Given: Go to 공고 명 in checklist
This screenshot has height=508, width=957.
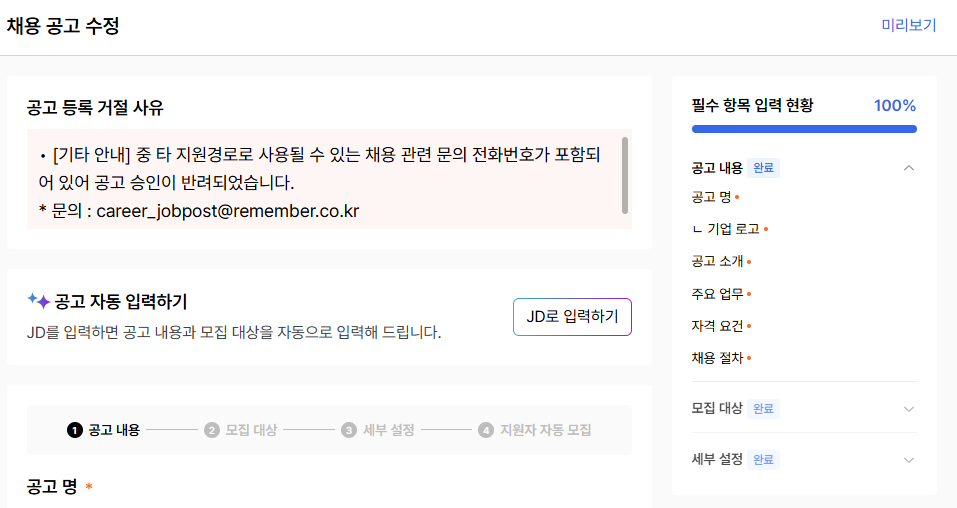Looking at the screenshot, I should pyautogui.click(x=710, y=197).
